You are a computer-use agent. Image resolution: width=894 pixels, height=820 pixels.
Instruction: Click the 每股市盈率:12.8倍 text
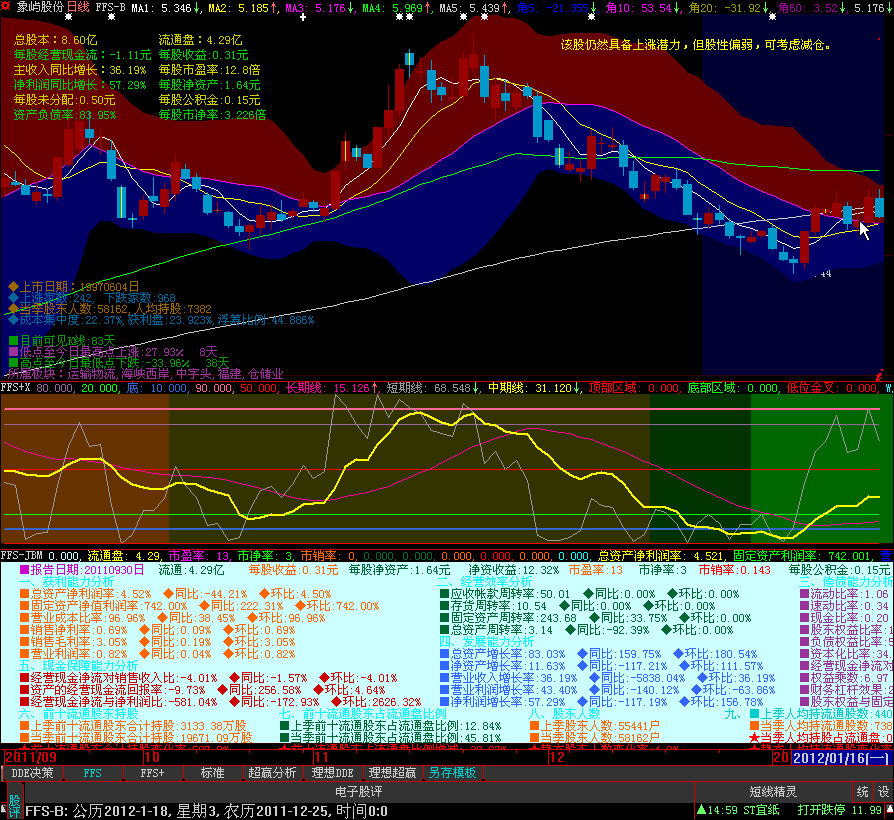click(x=209, y=70)
